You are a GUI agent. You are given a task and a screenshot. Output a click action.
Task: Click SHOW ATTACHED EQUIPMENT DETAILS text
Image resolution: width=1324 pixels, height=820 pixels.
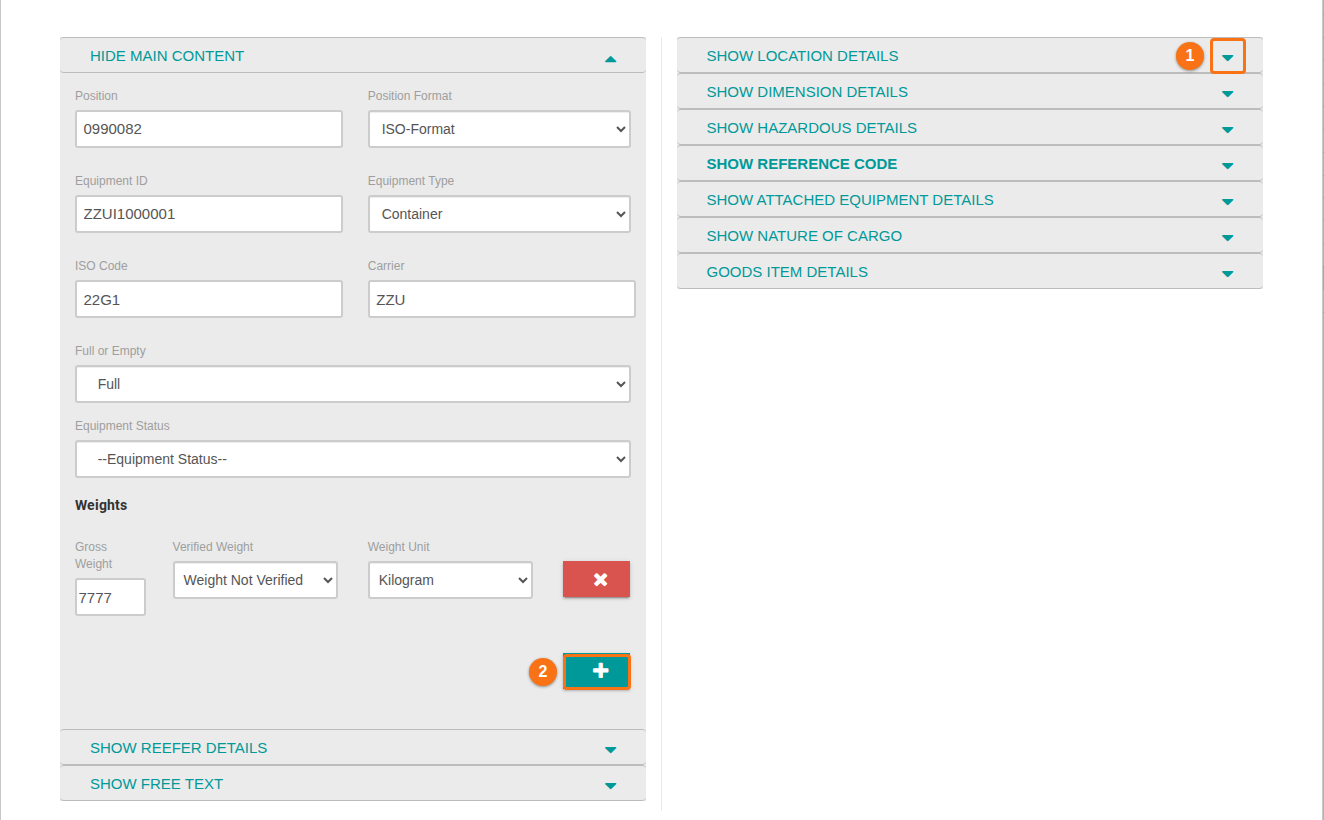click(850, 200)
